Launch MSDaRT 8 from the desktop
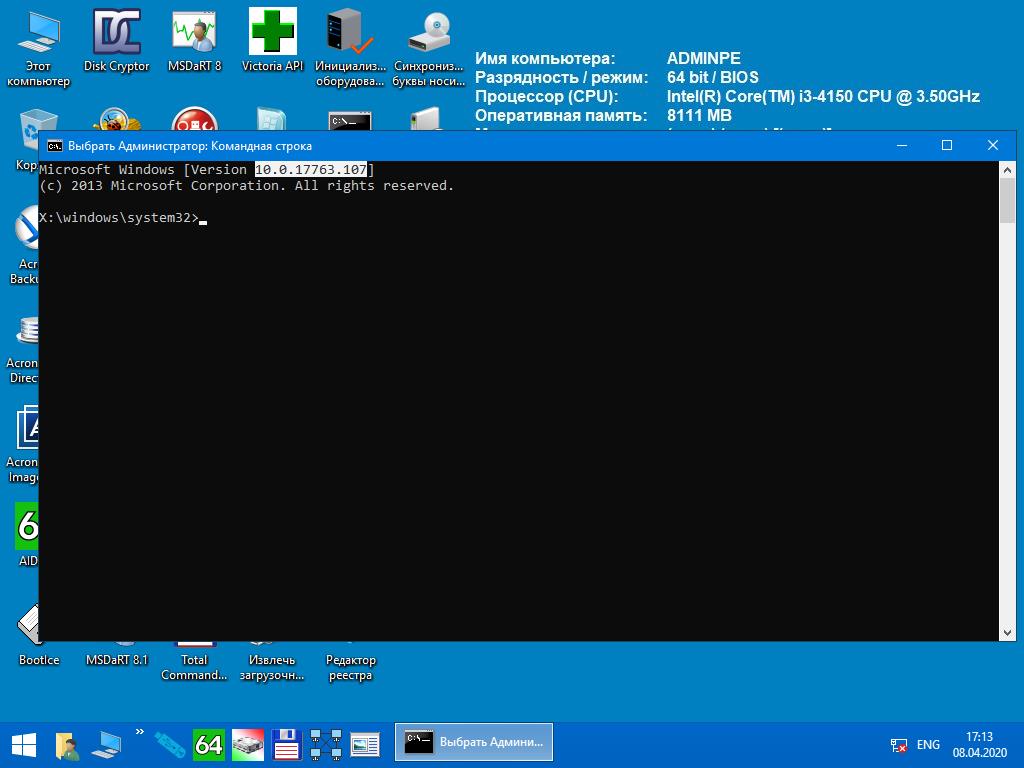This screenshot has width=1024, height=768. pyautogui.click(x=194, y=33)
